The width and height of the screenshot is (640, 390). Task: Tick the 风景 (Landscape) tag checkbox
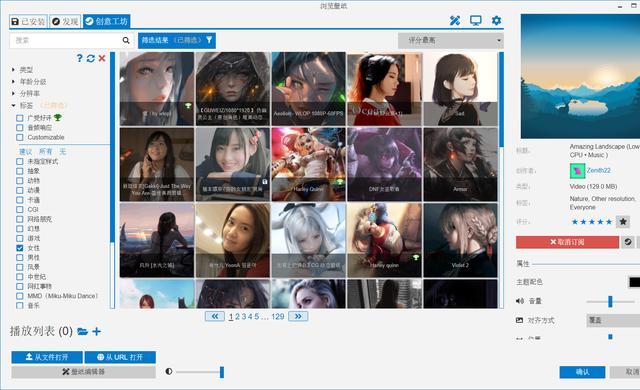[x=20, y=267]
